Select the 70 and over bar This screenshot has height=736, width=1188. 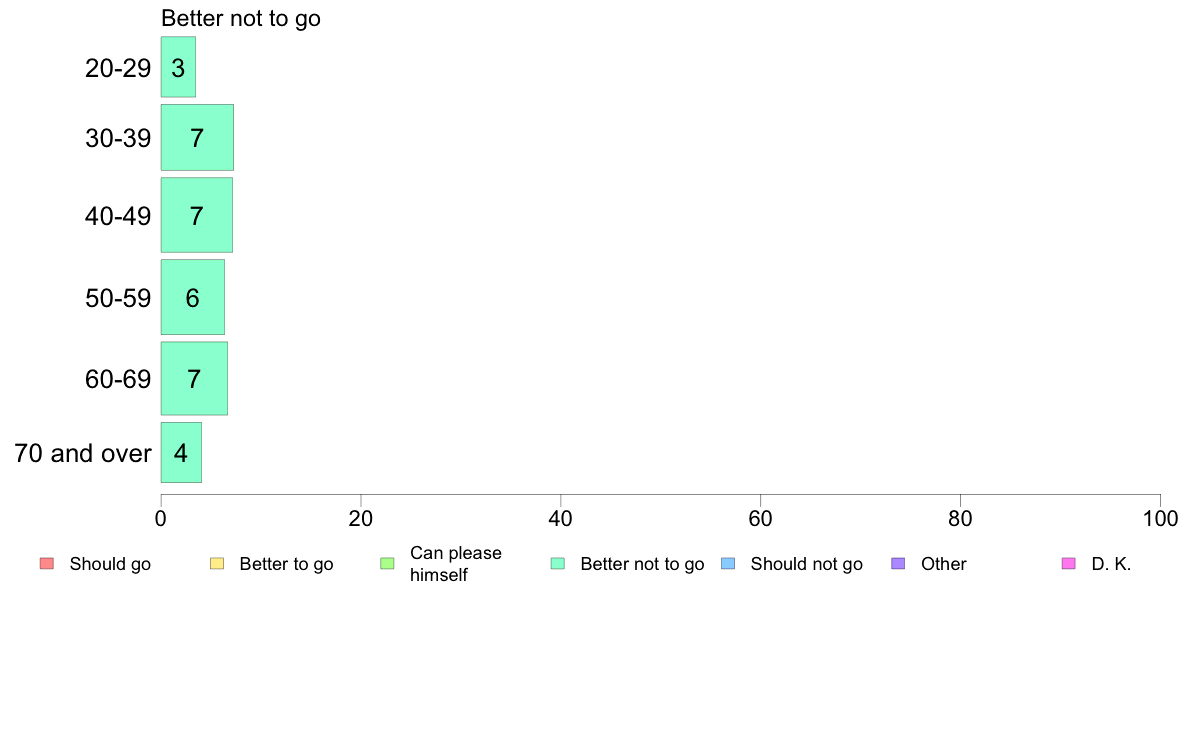click(x=181, y=453)
